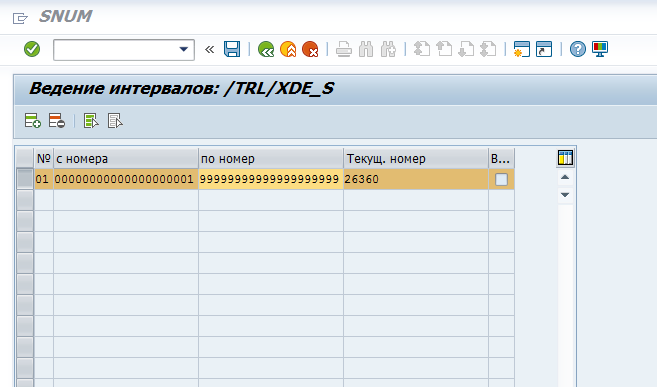The width and height of the screenshot is (657, 387).
Task: Click the table scroll down arrow
Action: (x=565, y=195)
